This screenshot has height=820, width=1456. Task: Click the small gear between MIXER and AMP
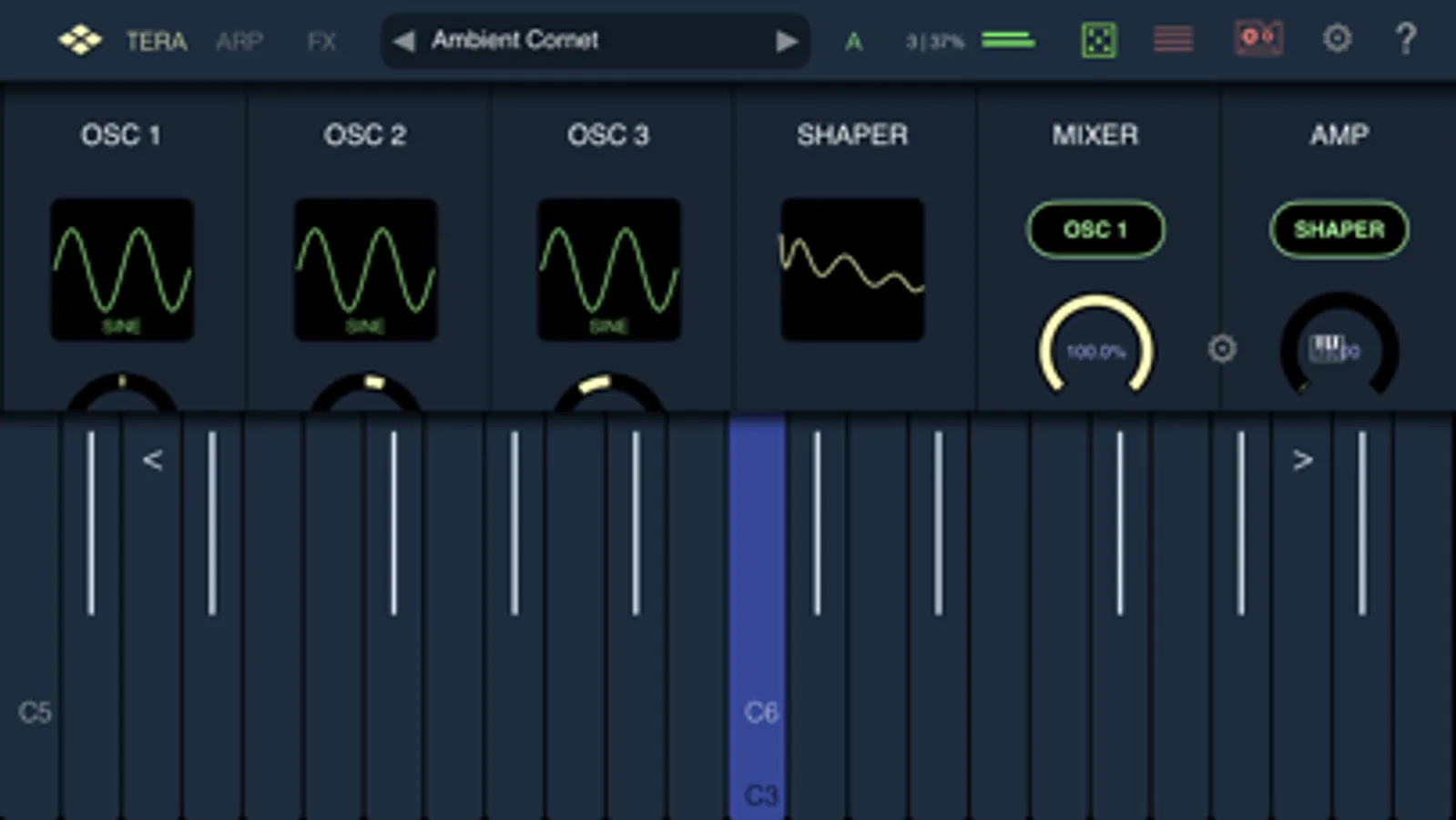click(x=1222, y=348)
